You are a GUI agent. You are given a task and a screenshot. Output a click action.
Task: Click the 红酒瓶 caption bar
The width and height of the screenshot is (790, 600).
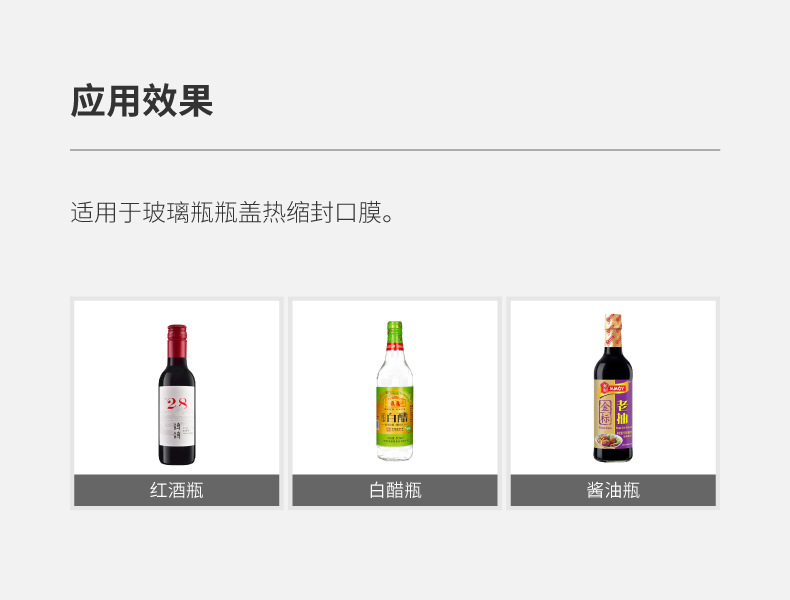[x=176, y=490]
